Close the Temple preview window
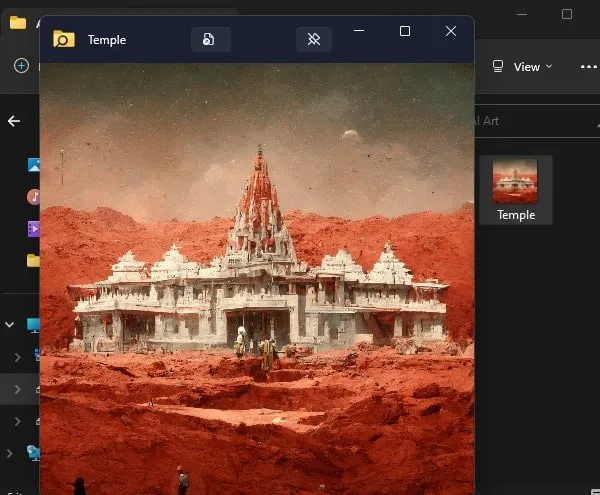 pyautogui.click(x=451, y=31)
